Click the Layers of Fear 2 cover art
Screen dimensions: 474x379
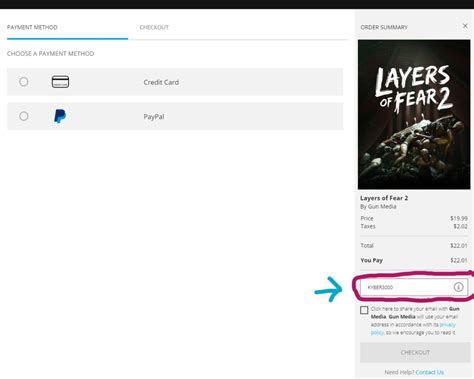tap(414, 114)
